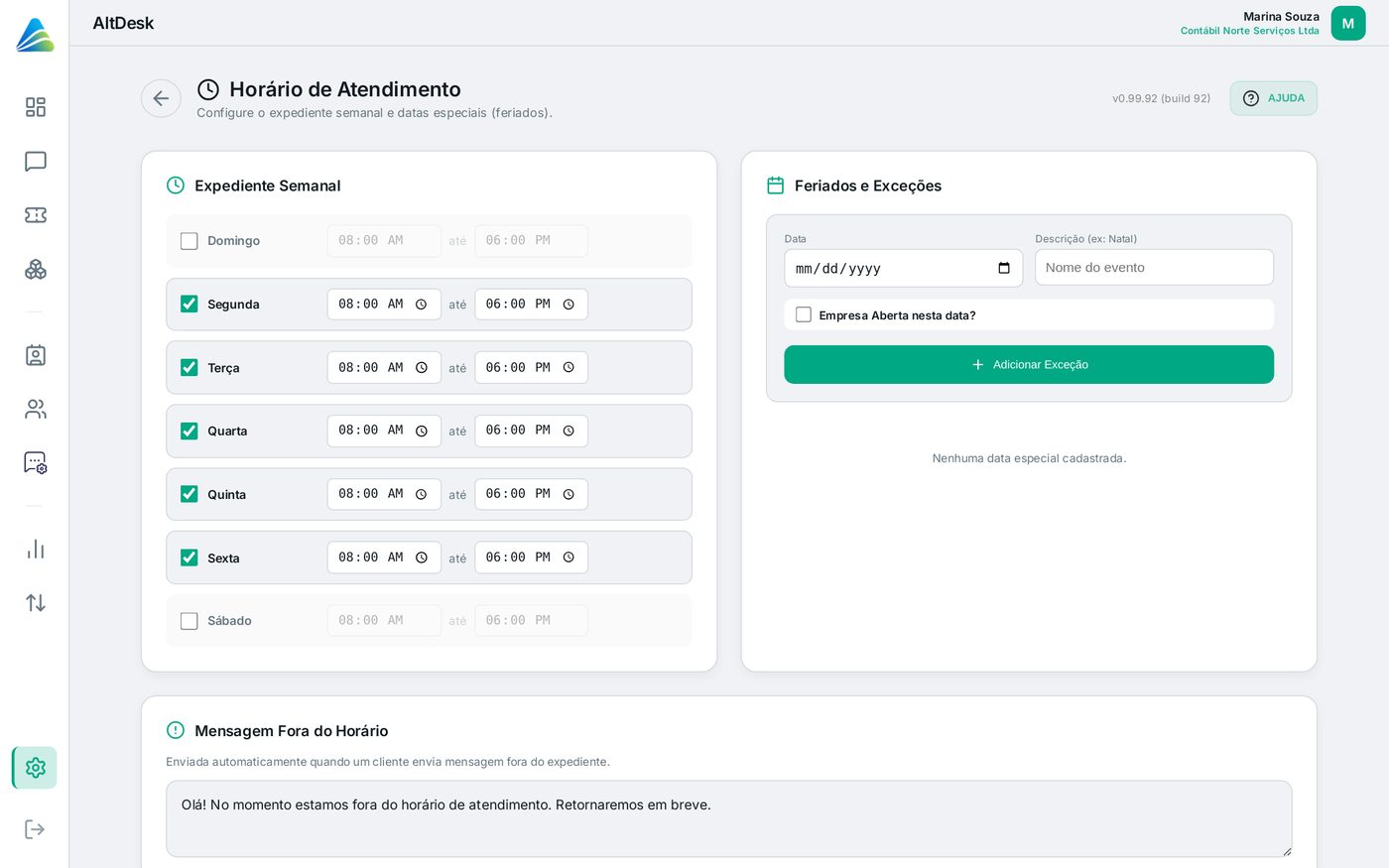Click the Data date input field
1389x868 pixels.
pos(903,268)
